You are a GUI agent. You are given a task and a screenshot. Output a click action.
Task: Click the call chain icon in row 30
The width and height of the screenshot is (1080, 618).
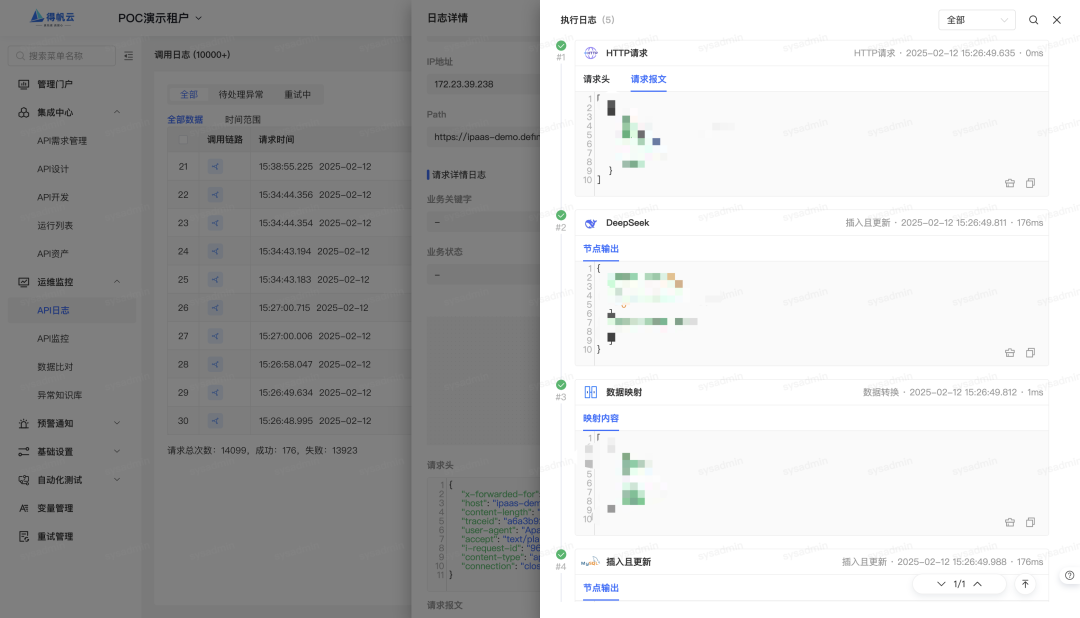pos(216,420)
